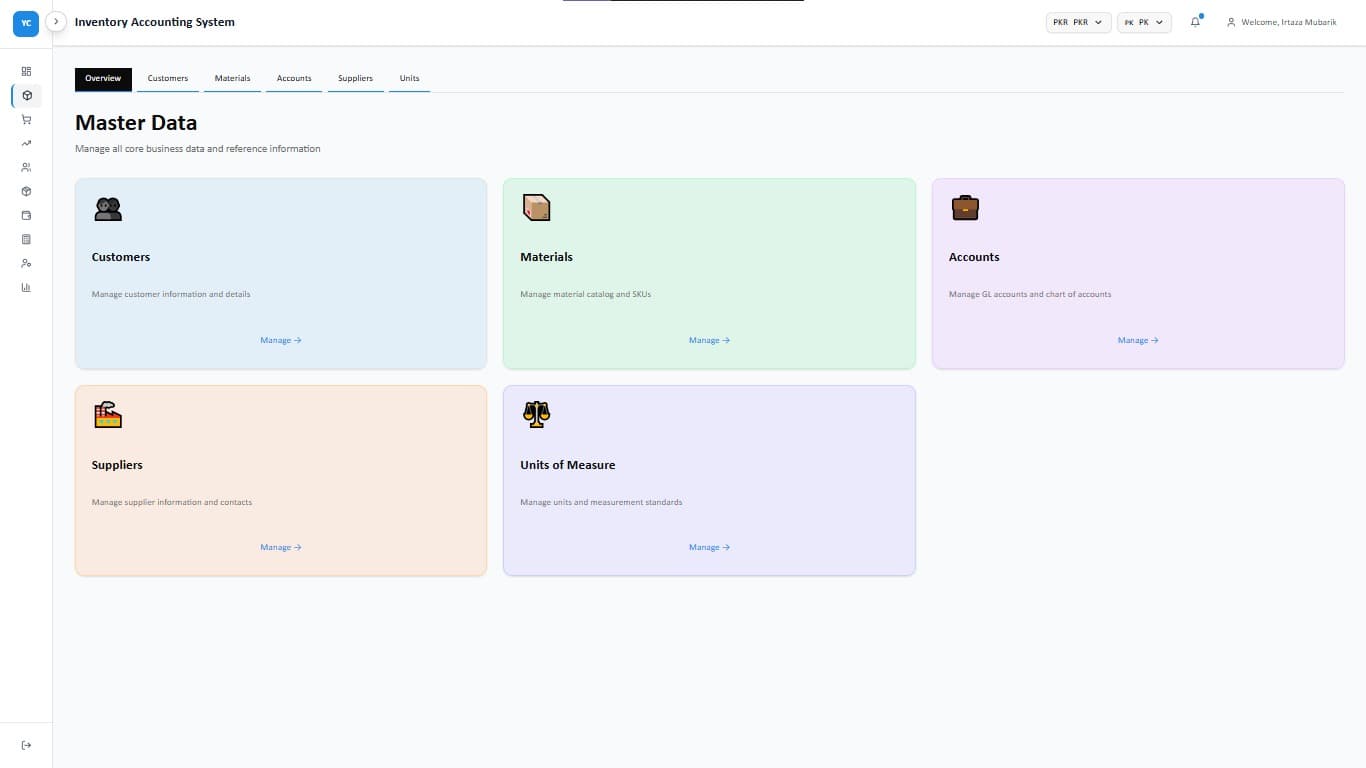Select the Overview tab

point(103,78)
